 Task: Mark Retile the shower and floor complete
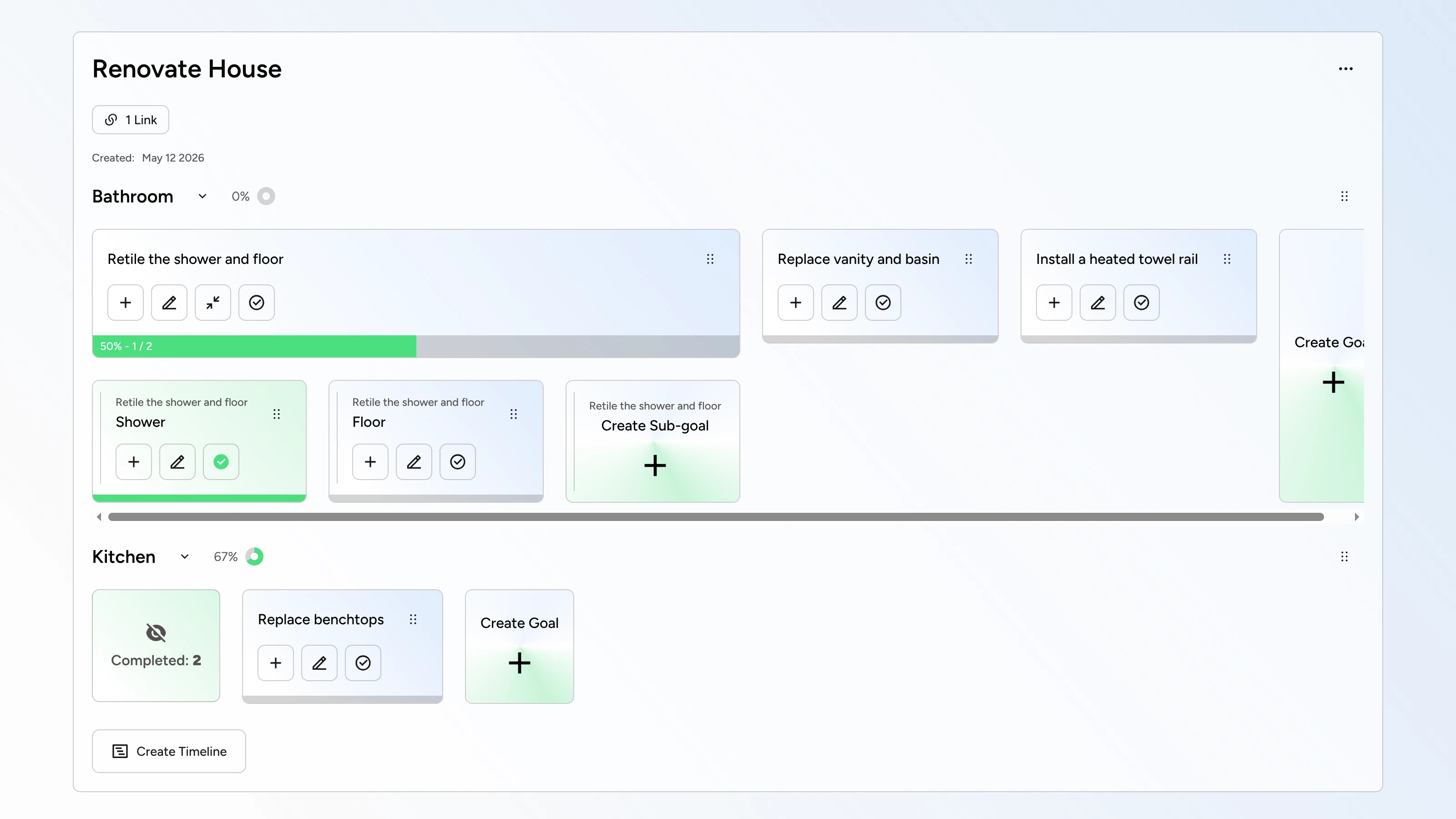point(257,303)
